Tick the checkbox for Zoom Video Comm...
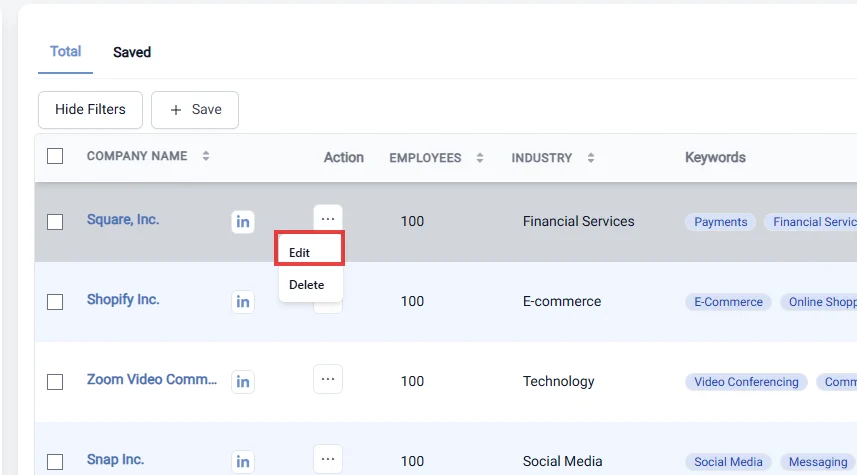 pyautogui.click(x=55, y=382)
